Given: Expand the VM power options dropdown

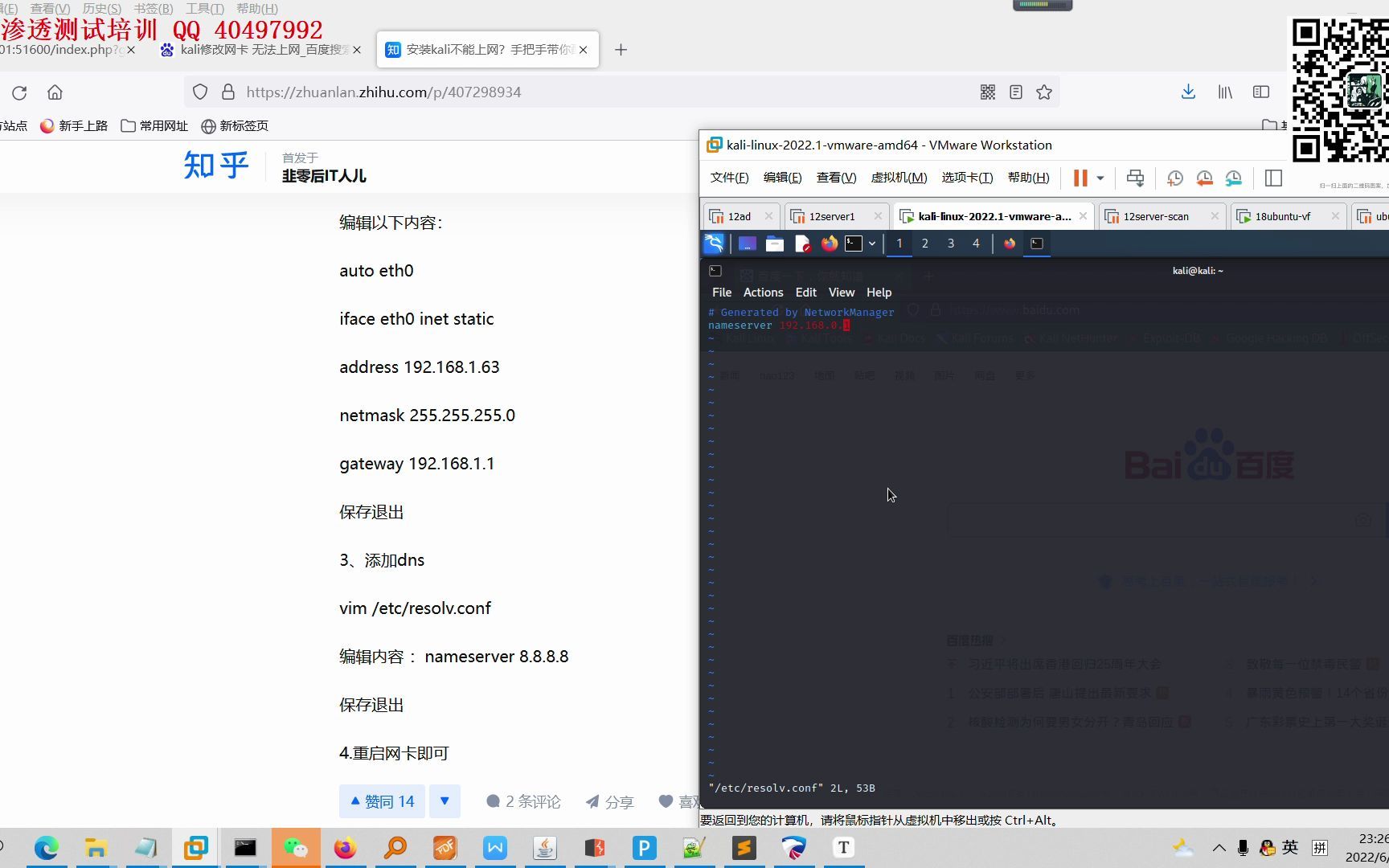Looking at the screenshot, I should 1100,178.
